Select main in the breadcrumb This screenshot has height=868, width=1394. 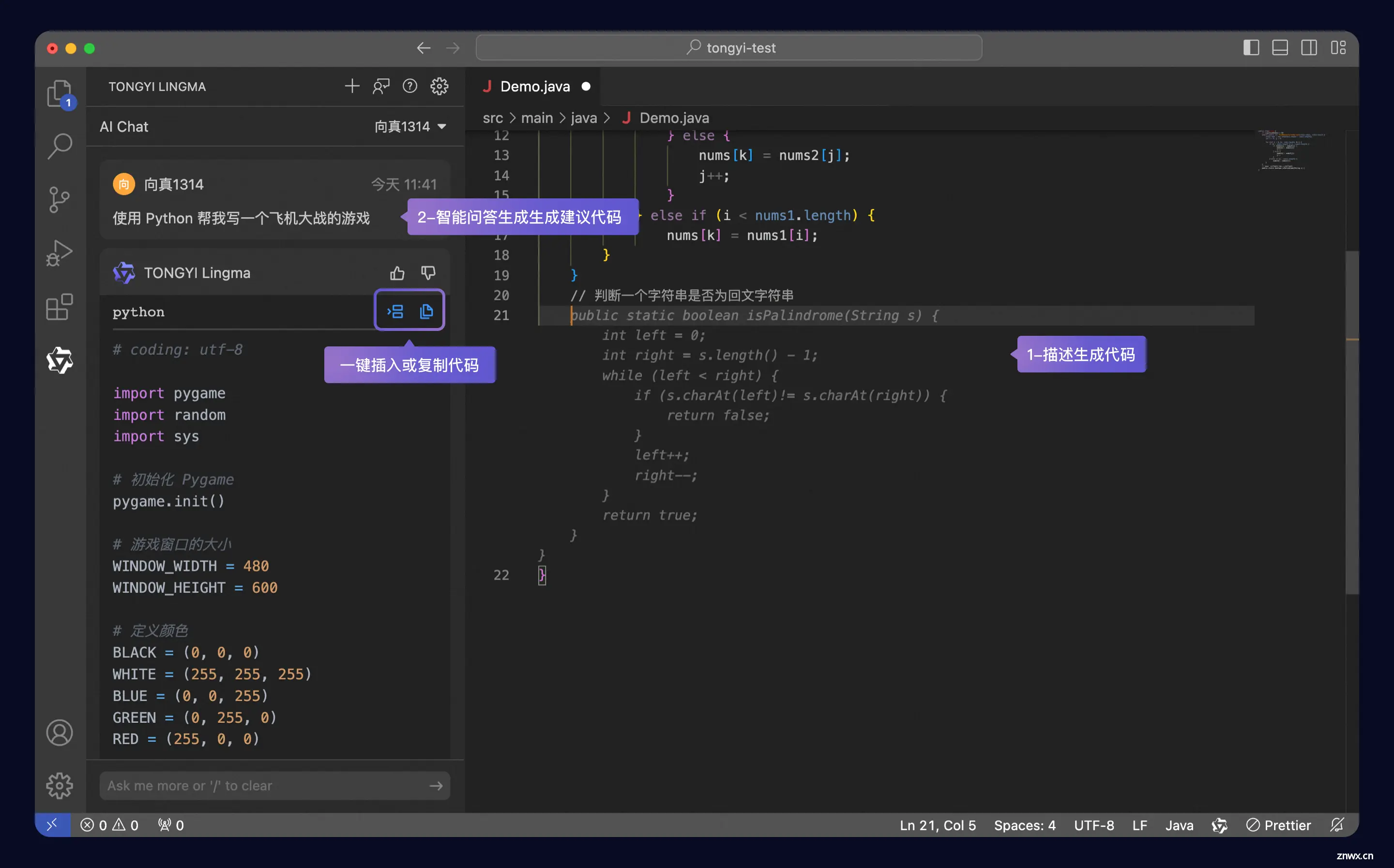pos(537,118)
